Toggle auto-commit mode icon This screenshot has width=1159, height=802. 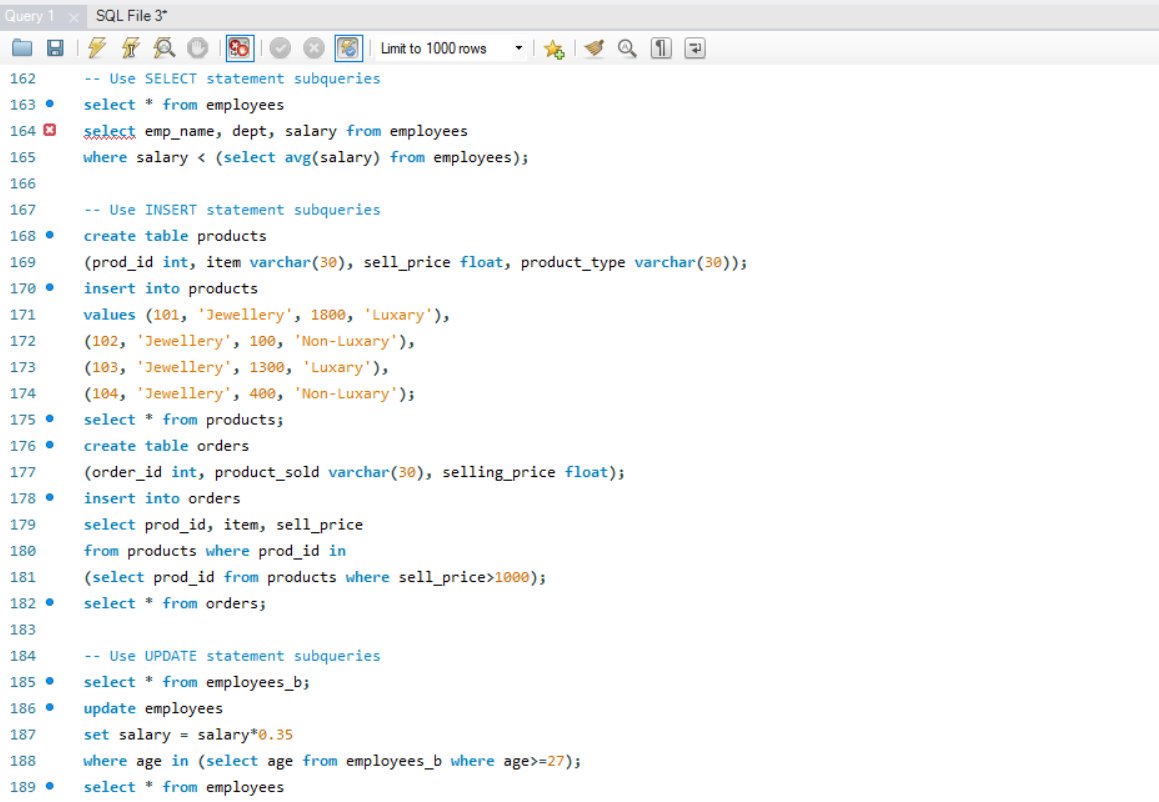(x=348, y=49)
